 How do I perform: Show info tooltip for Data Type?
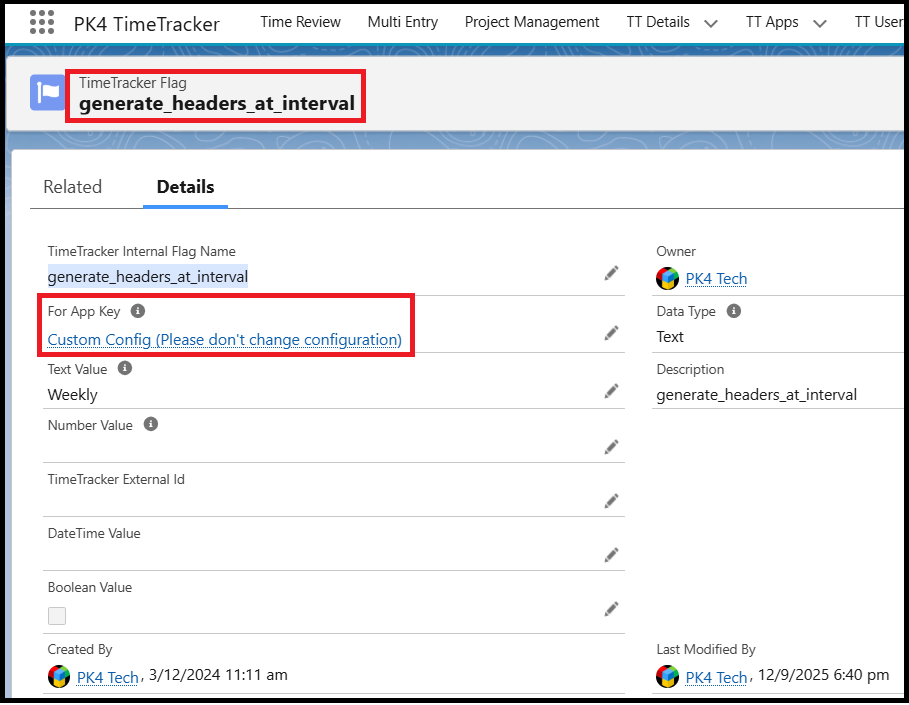point(734,311)
